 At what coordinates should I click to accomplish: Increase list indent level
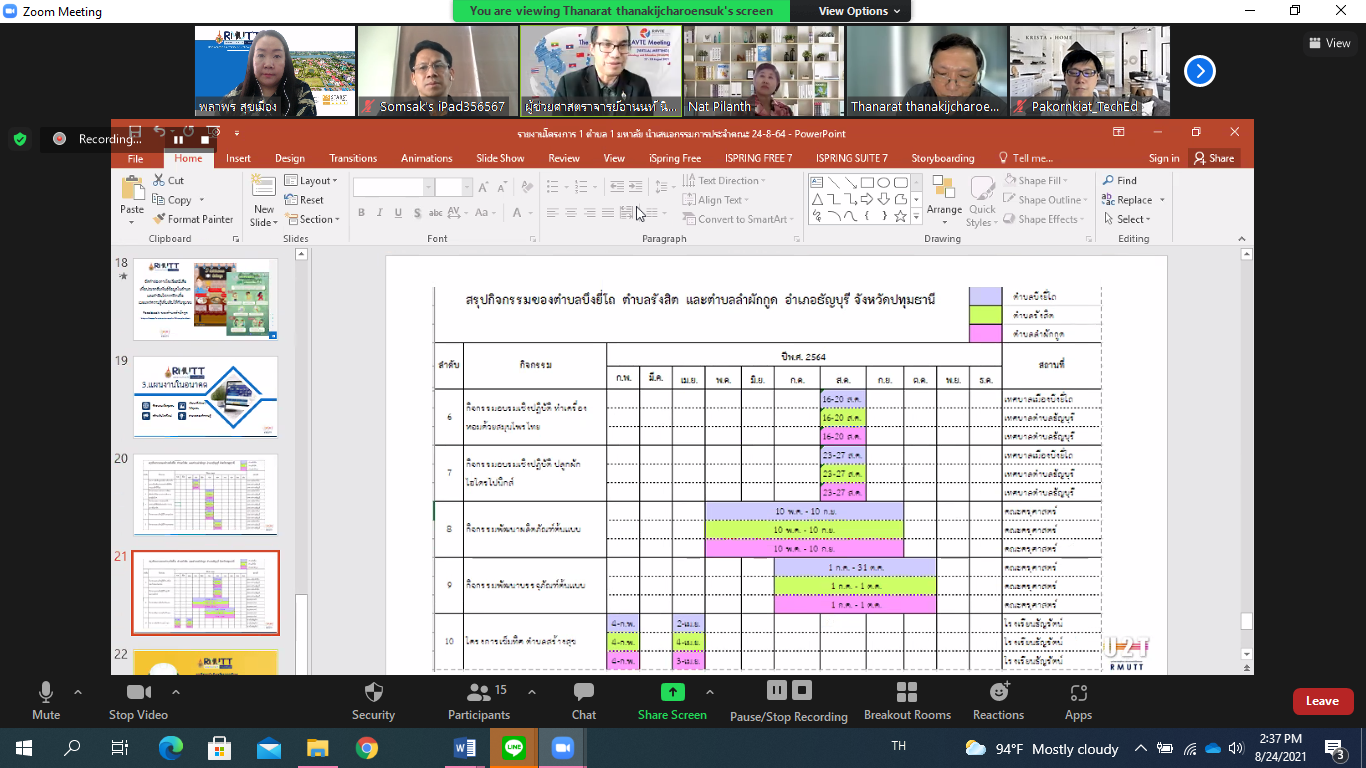click(637, 187)
